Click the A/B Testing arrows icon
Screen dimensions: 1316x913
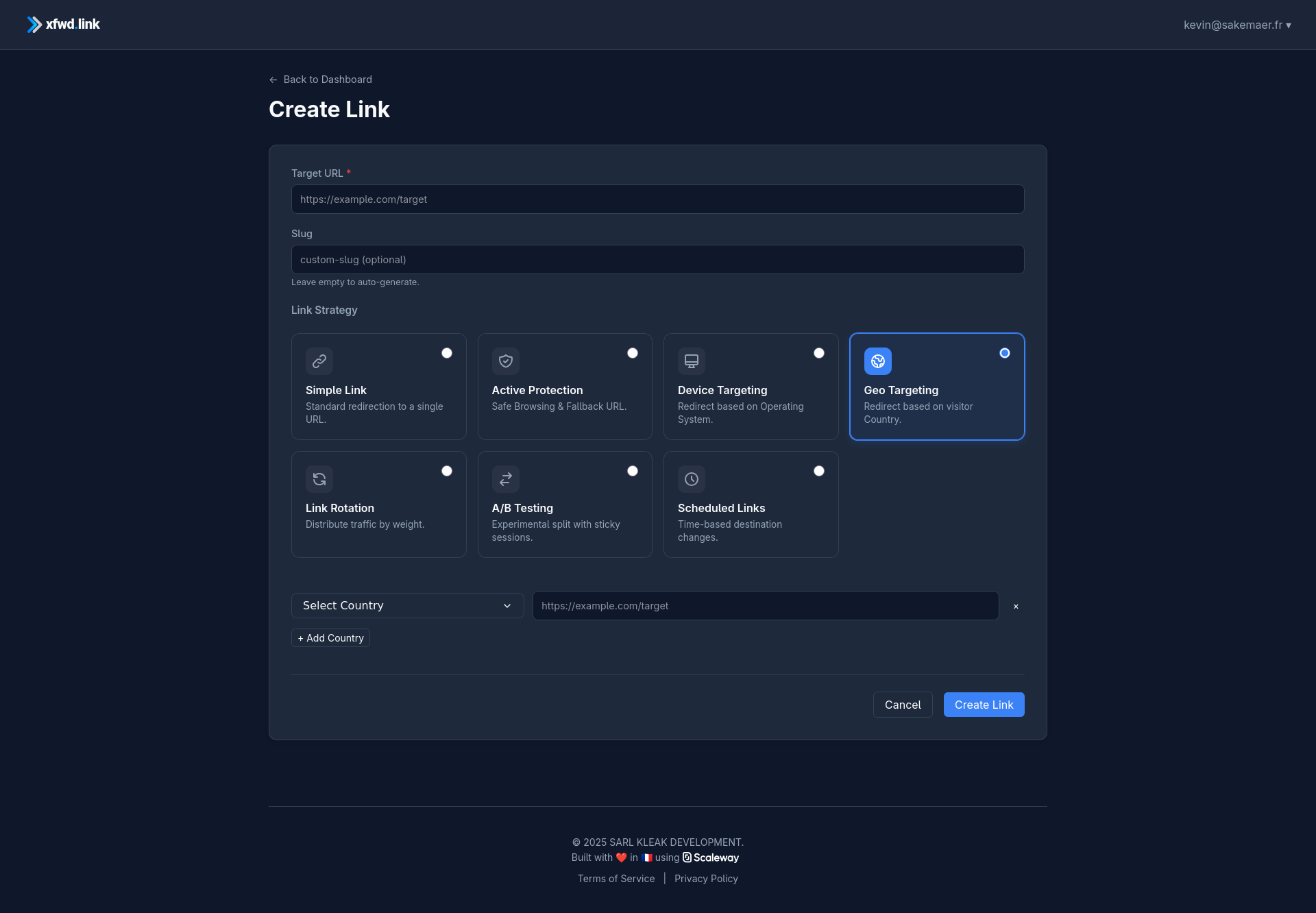pyautogui.click(x=506, y=479)
